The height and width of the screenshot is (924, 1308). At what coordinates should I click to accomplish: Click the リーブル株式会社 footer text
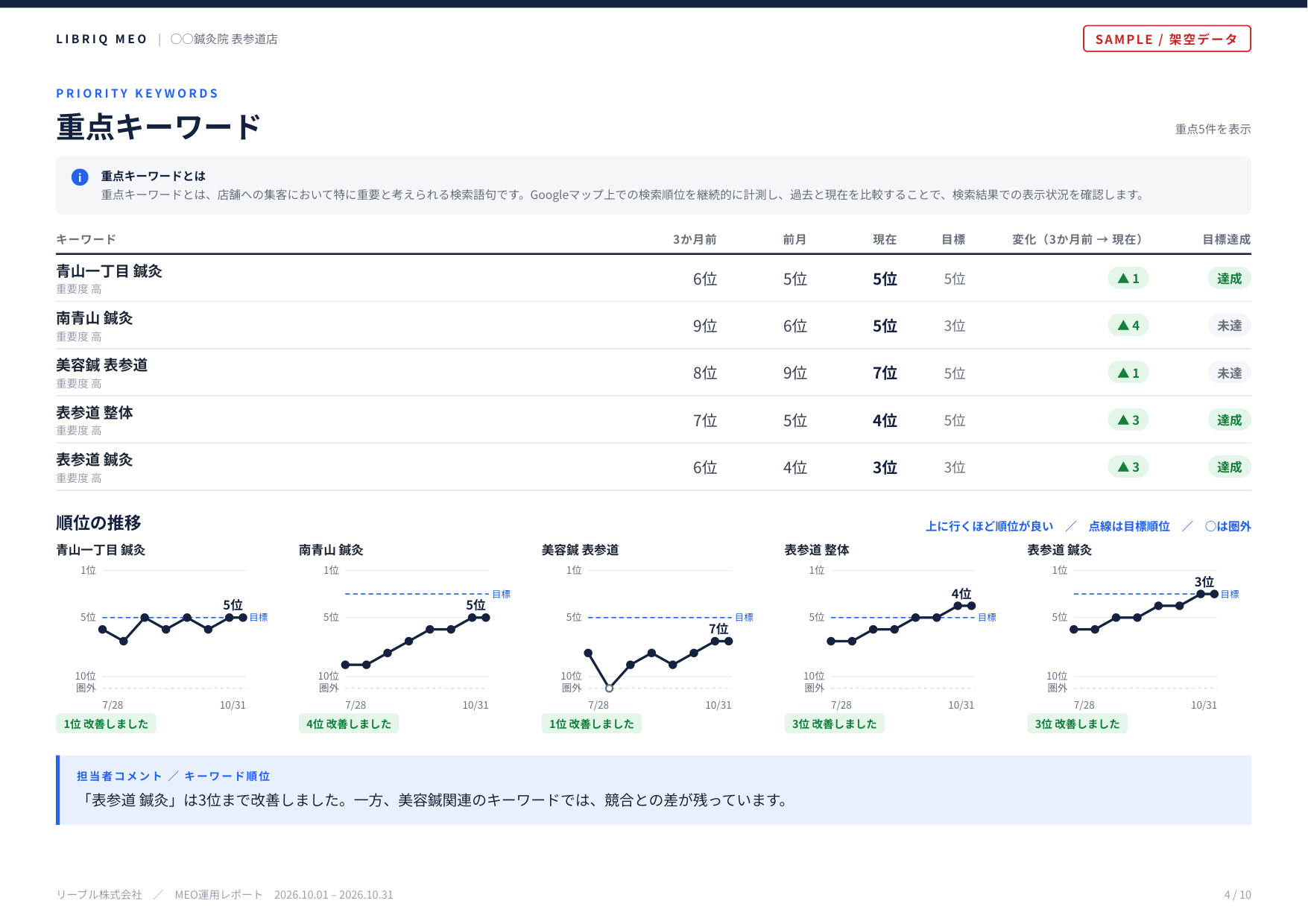pyautogui.click(x=99, y=894)
